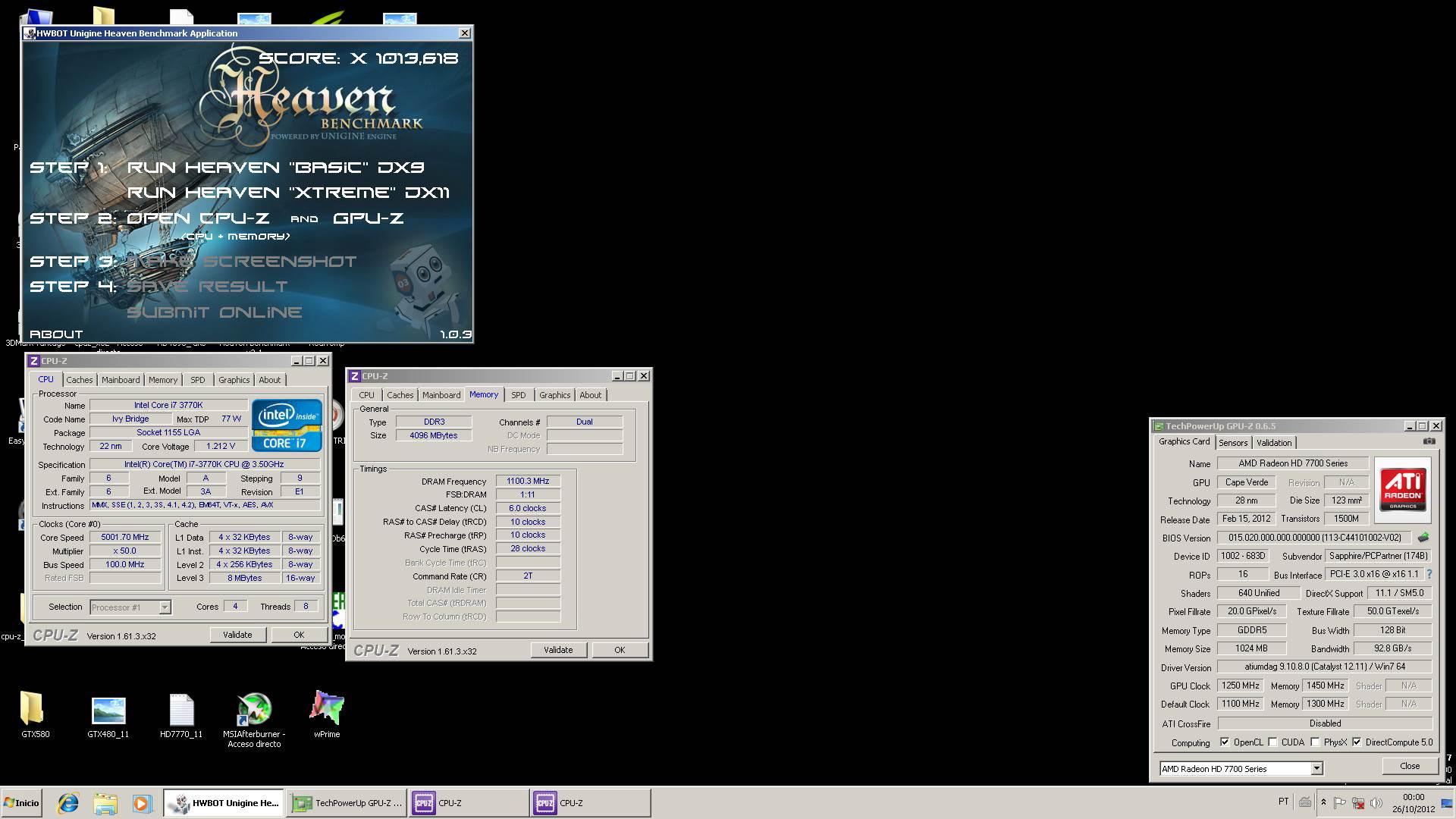Open CPU tab in right CPU-Z window
The width and height of the screenshot is (1456, 819).
(367, 395)
